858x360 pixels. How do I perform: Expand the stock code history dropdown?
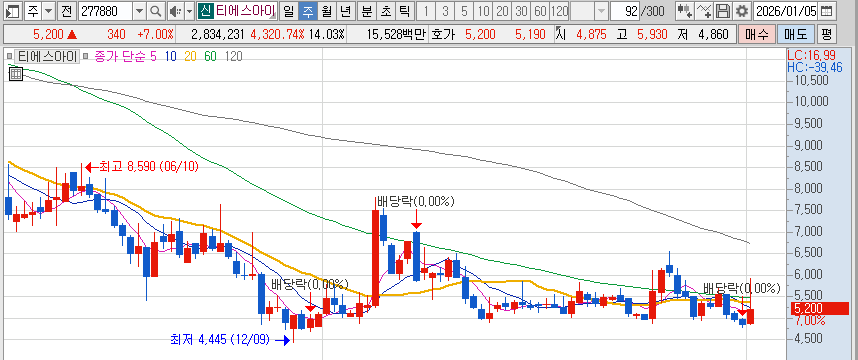click(139, 10)
